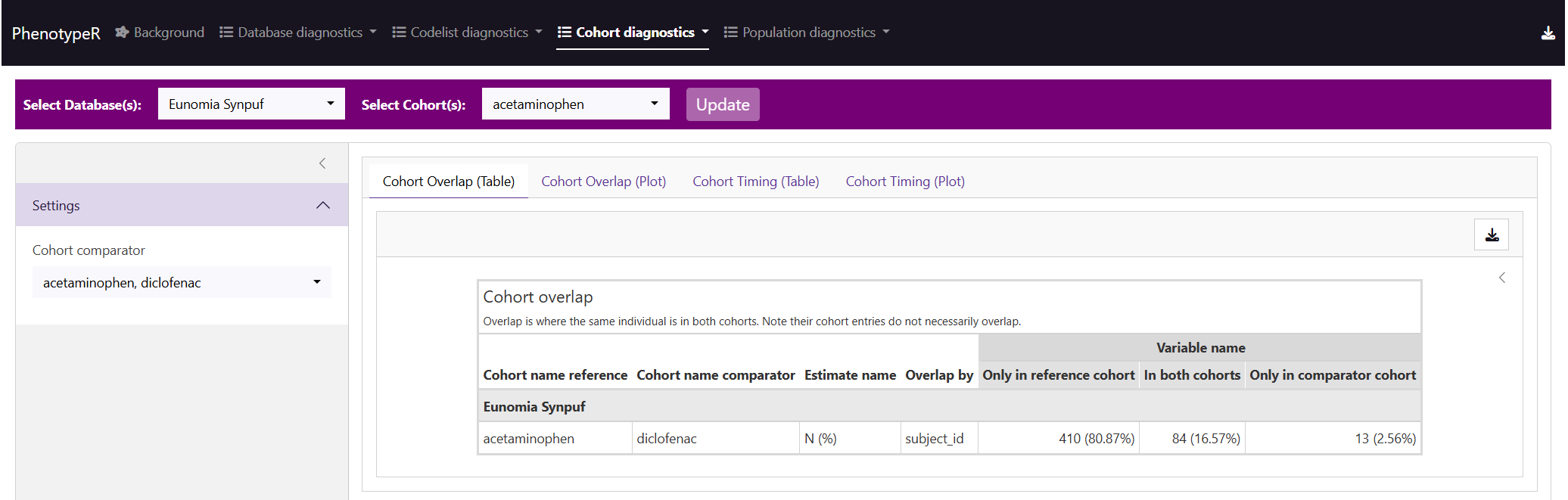Open the Select Cohort(s) dropdown
Image resolution: width=1568 pixels, height=500 pixels.
pos(575,104)
